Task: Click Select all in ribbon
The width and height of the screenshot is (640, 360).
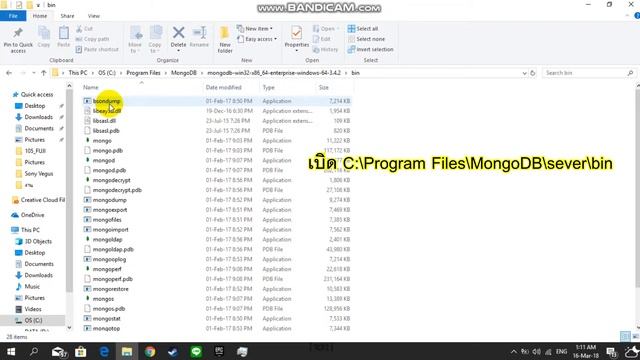Action: [363, 29]
